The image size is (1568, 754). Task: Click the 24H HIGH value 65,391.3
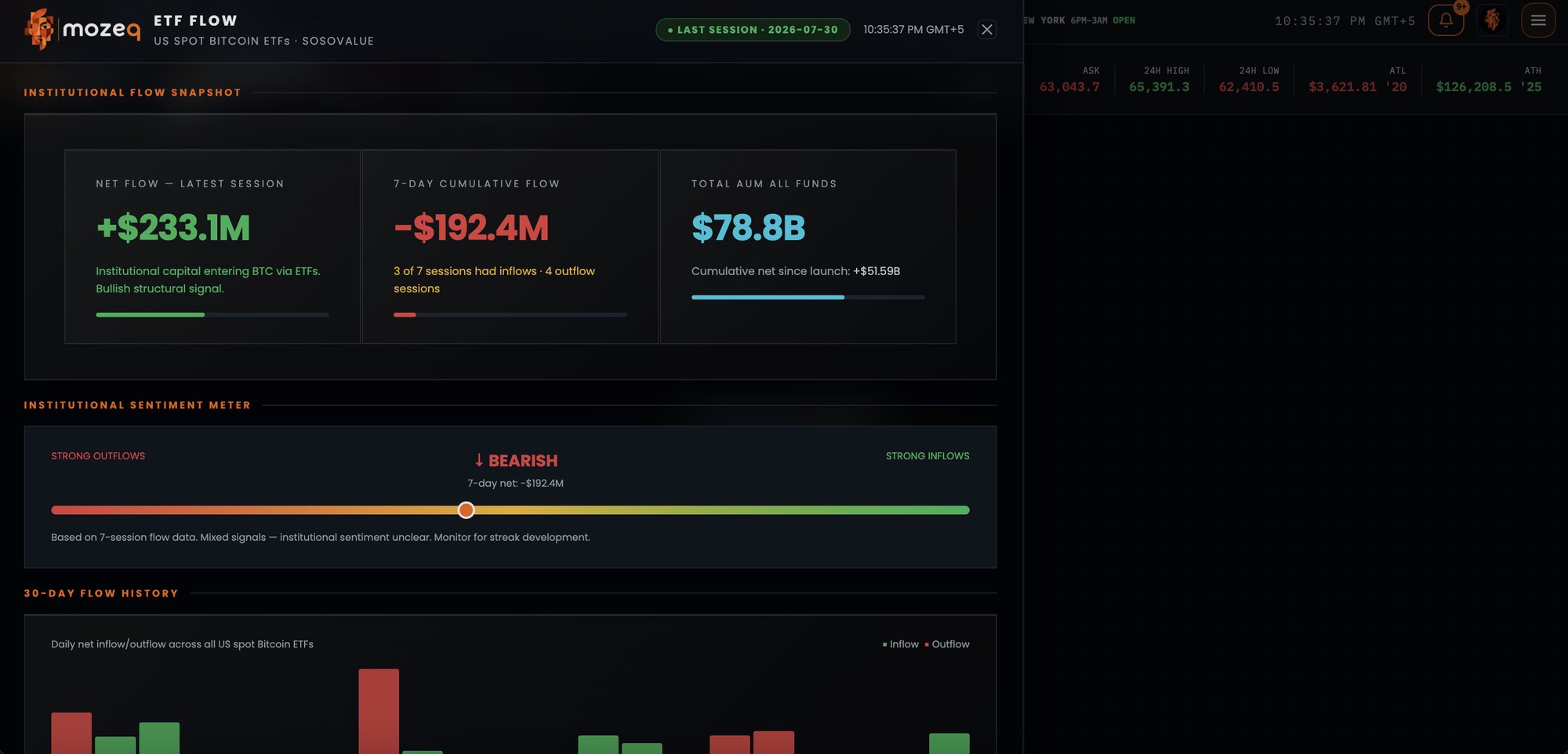[x=1159, y=87]
